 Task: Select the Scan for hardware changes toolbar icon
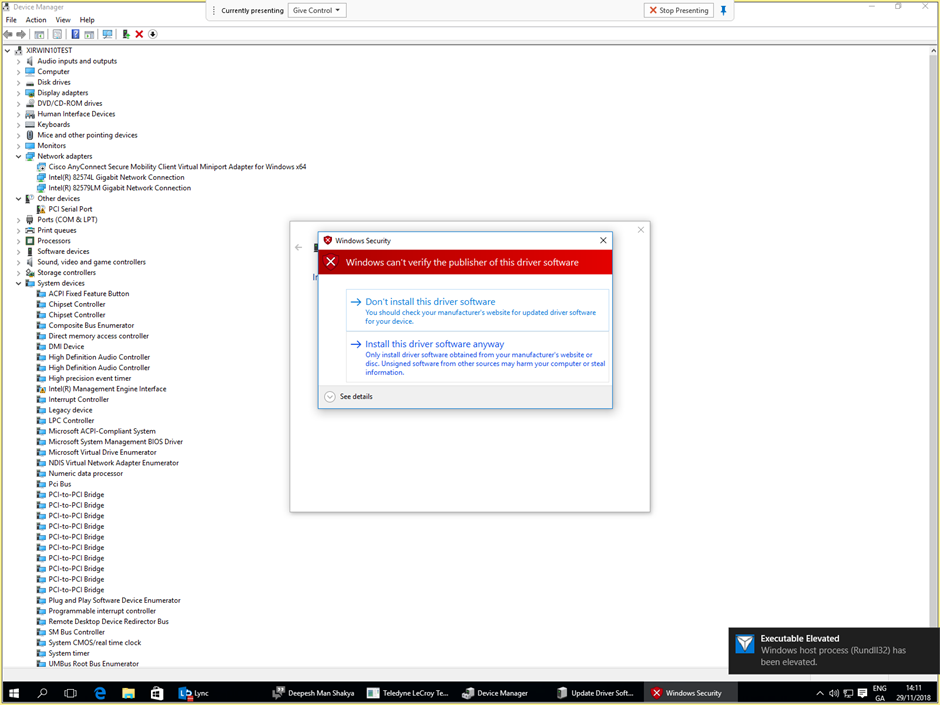tap(107, 33)
